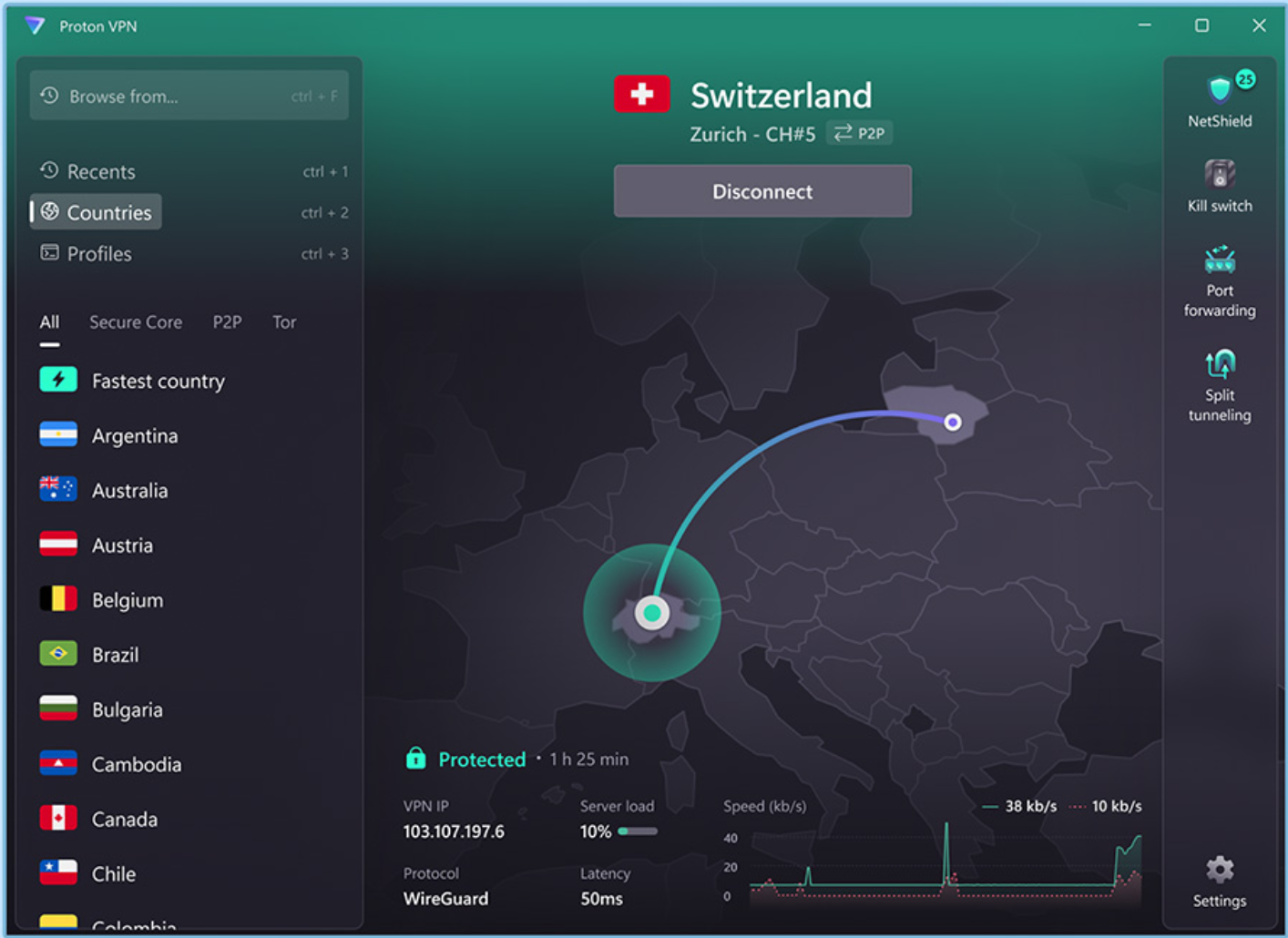Viewport: 1288px width, 938px height.
Task: Open the Port forwarding icon
Action: tap(1220, 260)
